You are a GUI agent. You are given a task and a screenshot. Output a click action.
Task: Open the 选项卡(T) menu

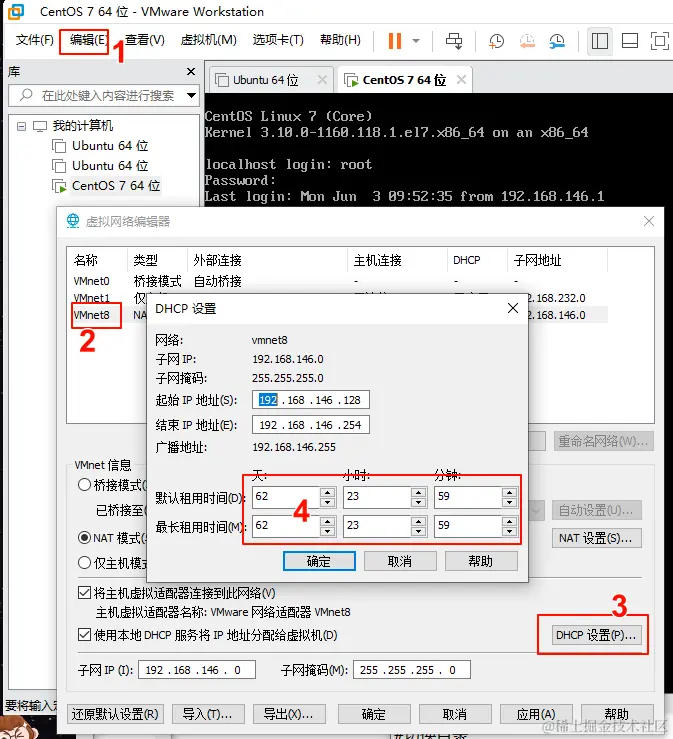(278, 40)
